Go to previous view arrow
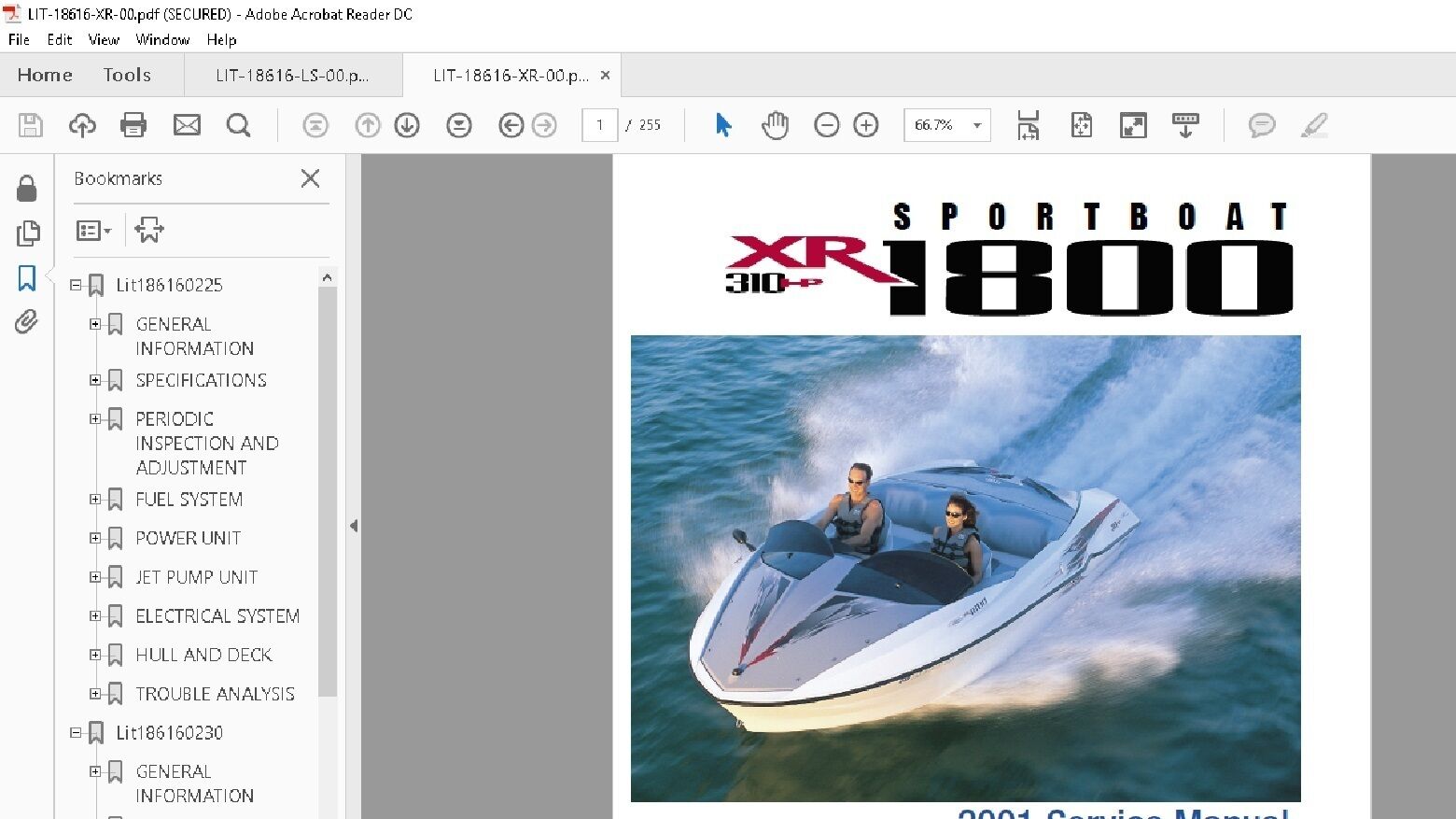Viewport: 1456px width, 819px height. pyautogui.click(x=511, y=125)
